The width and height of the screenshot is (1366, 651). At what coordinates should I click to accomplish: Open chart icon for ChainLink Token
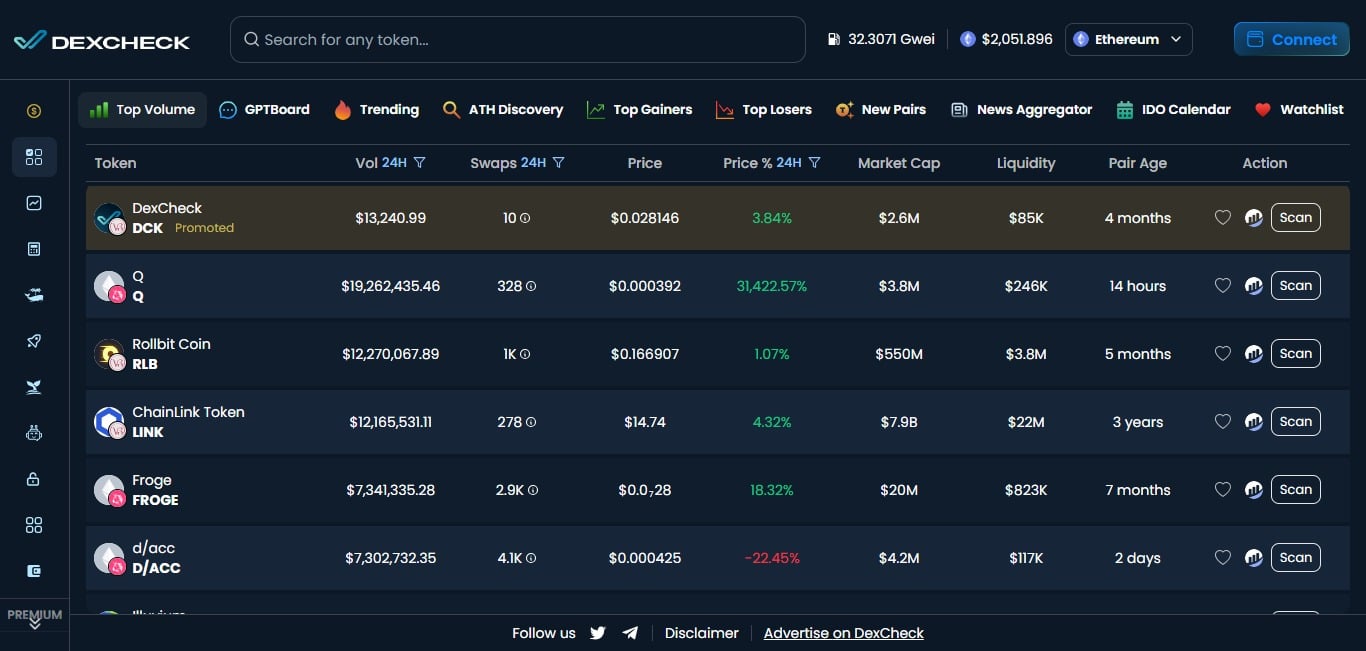[x=1254, y=422]
